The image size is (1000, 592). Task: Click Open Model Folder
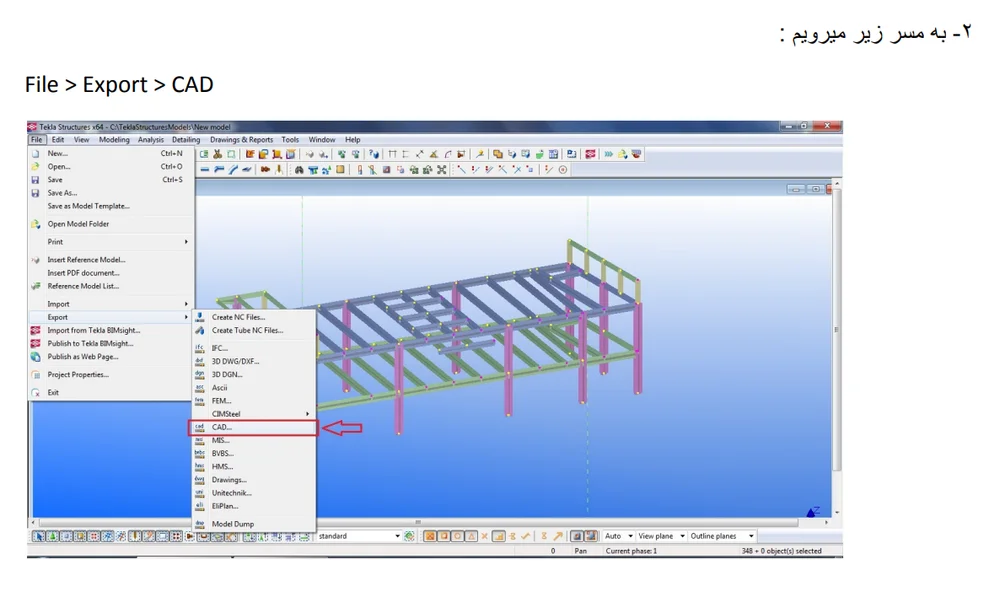point(111,224)
